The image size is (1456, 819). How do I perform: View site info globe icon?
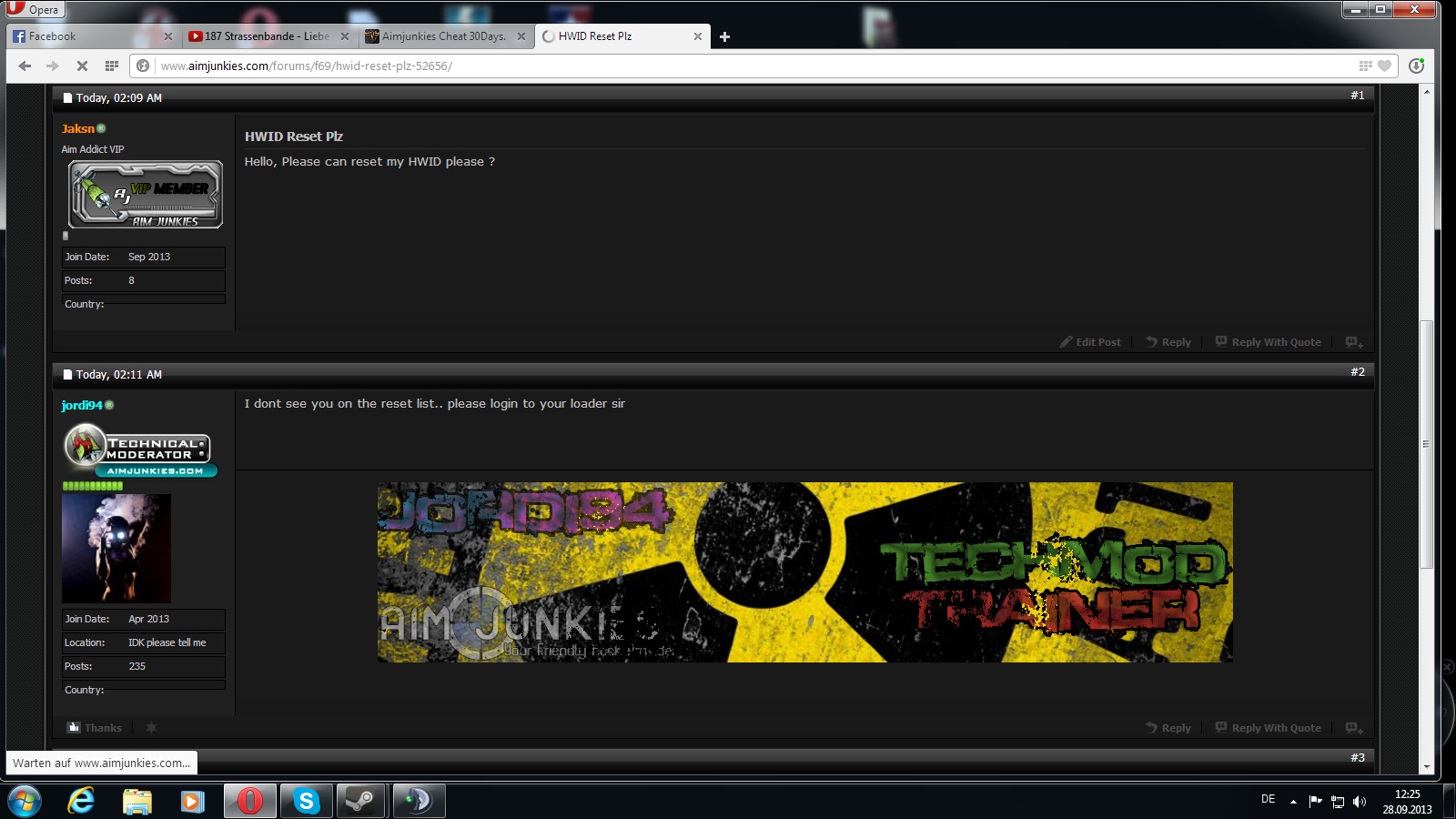[143, 66]
